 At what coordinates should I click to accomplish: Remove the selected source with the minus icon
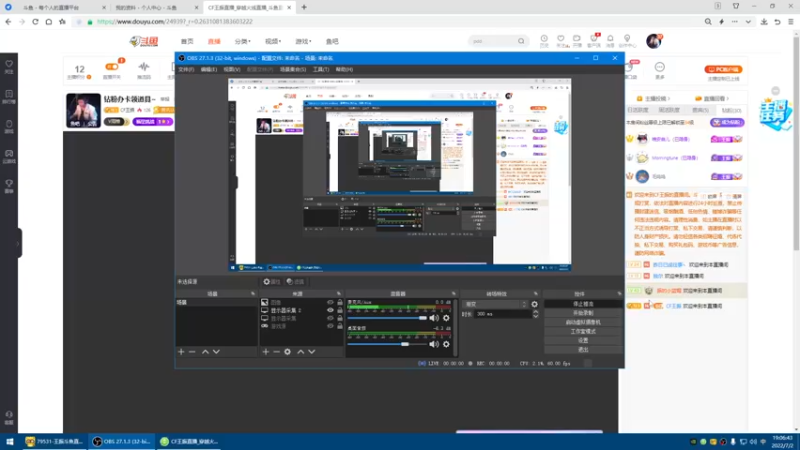277,352
